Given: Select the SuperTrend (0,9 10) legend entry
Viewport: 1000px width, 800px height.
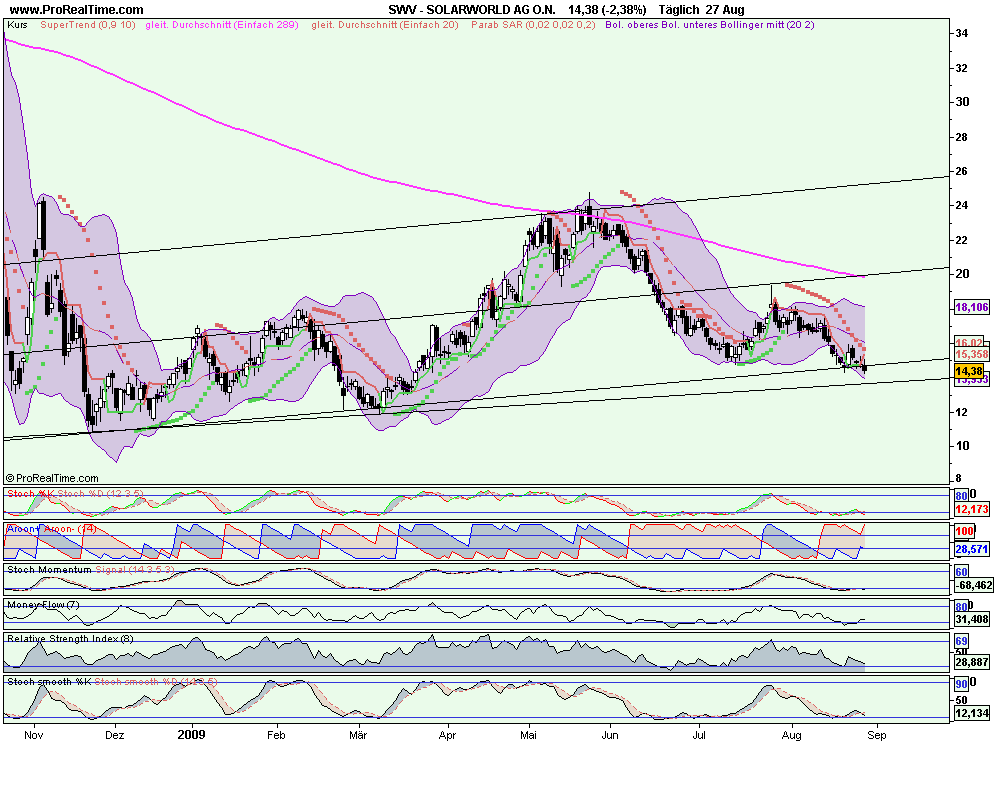Looking at the screenshot, I should [x=88, y=25].
